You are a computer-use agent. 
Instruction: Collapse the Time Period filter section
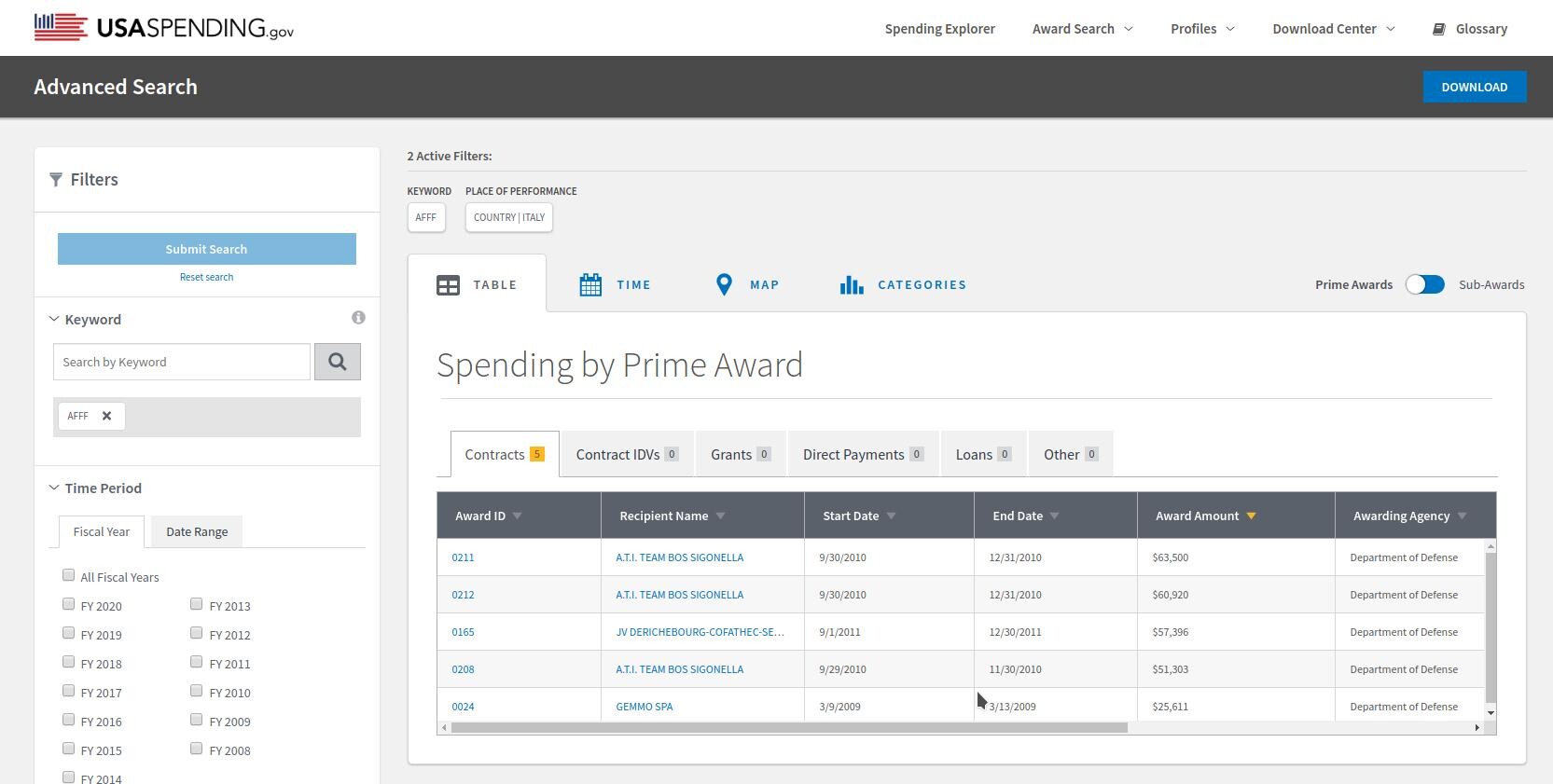pos(54,488)
